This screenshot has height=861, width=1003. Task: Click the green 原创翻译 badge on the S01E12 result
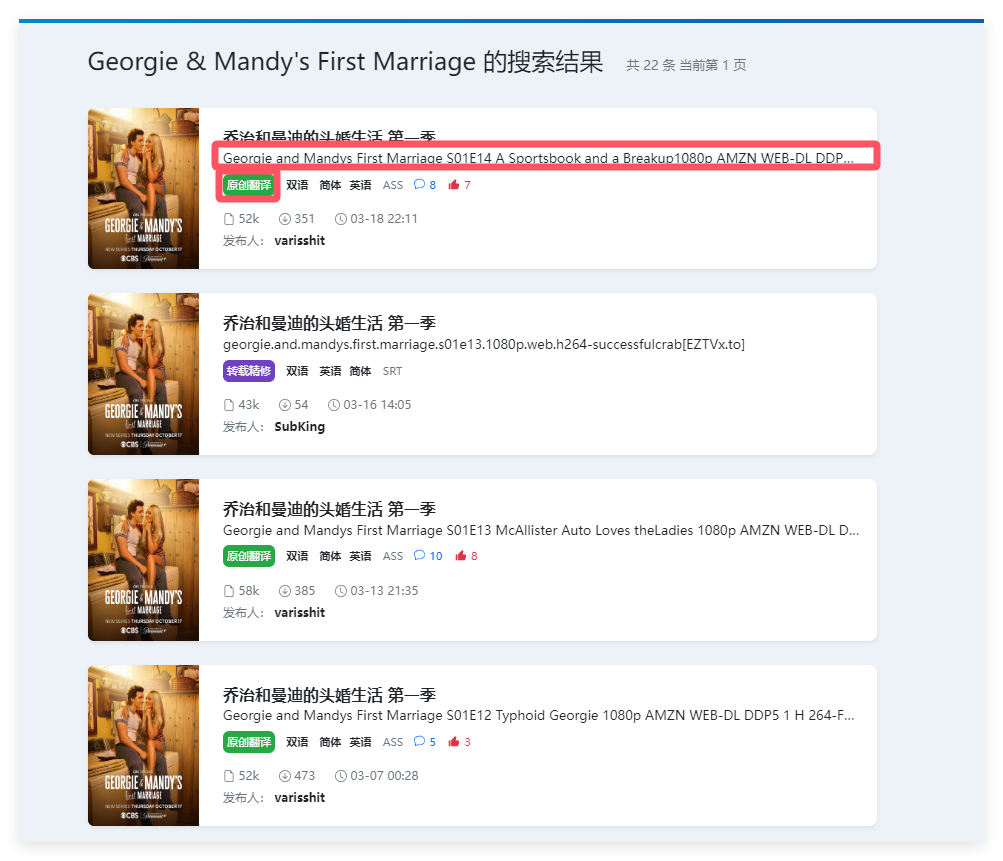pyautogui.click(x=249, y=742)
